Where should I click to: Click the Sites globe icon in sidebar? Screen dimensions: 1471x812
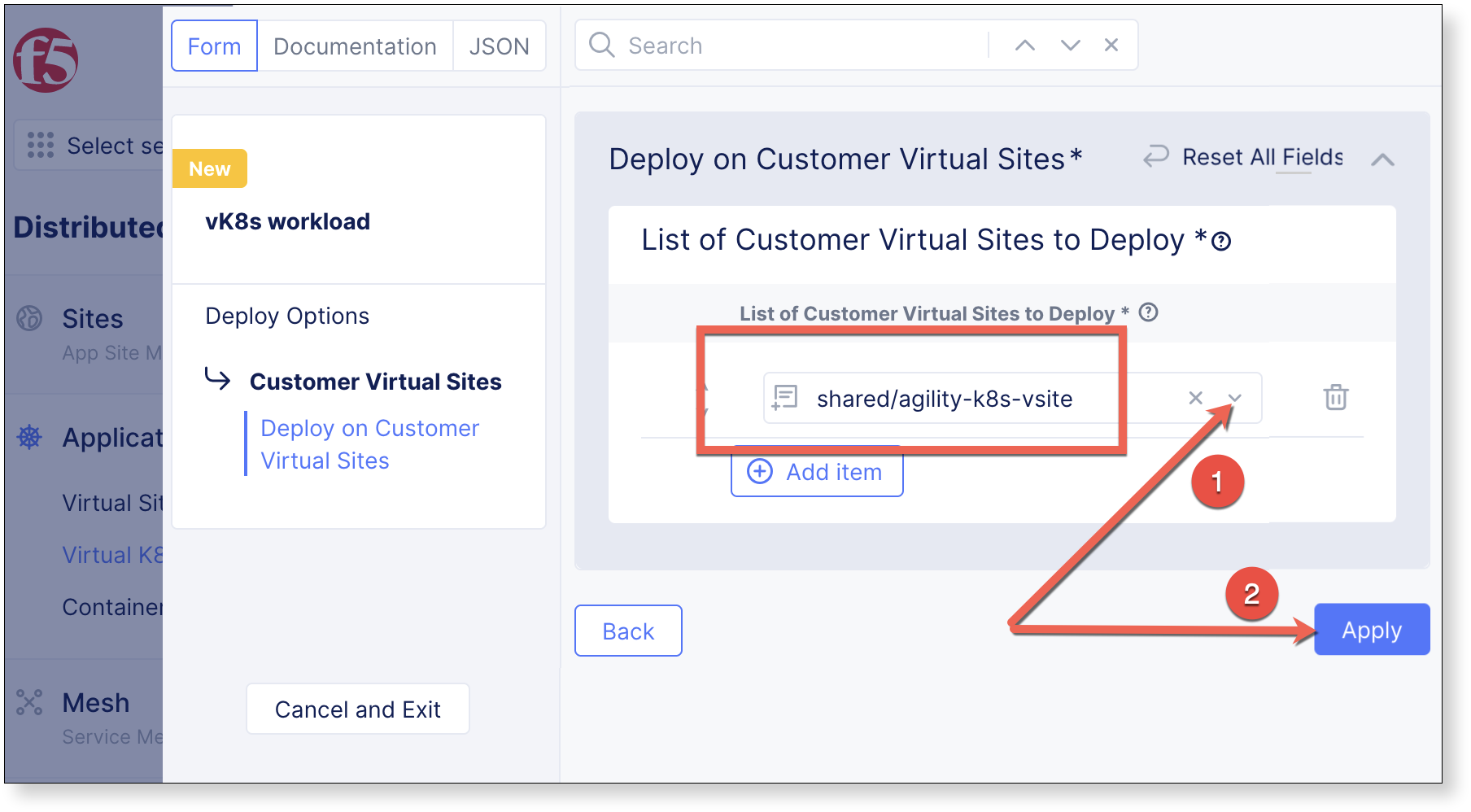point(29,318)
